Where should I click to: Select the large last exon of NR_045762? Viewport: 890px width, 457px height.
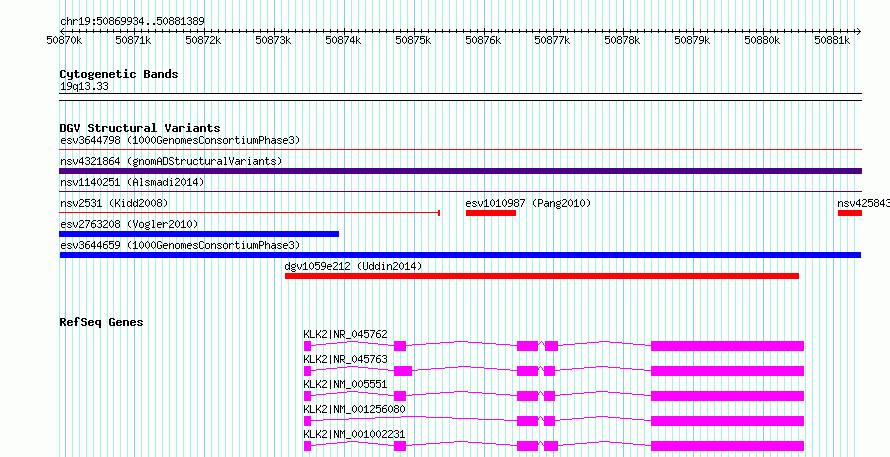tap(727, 346)
